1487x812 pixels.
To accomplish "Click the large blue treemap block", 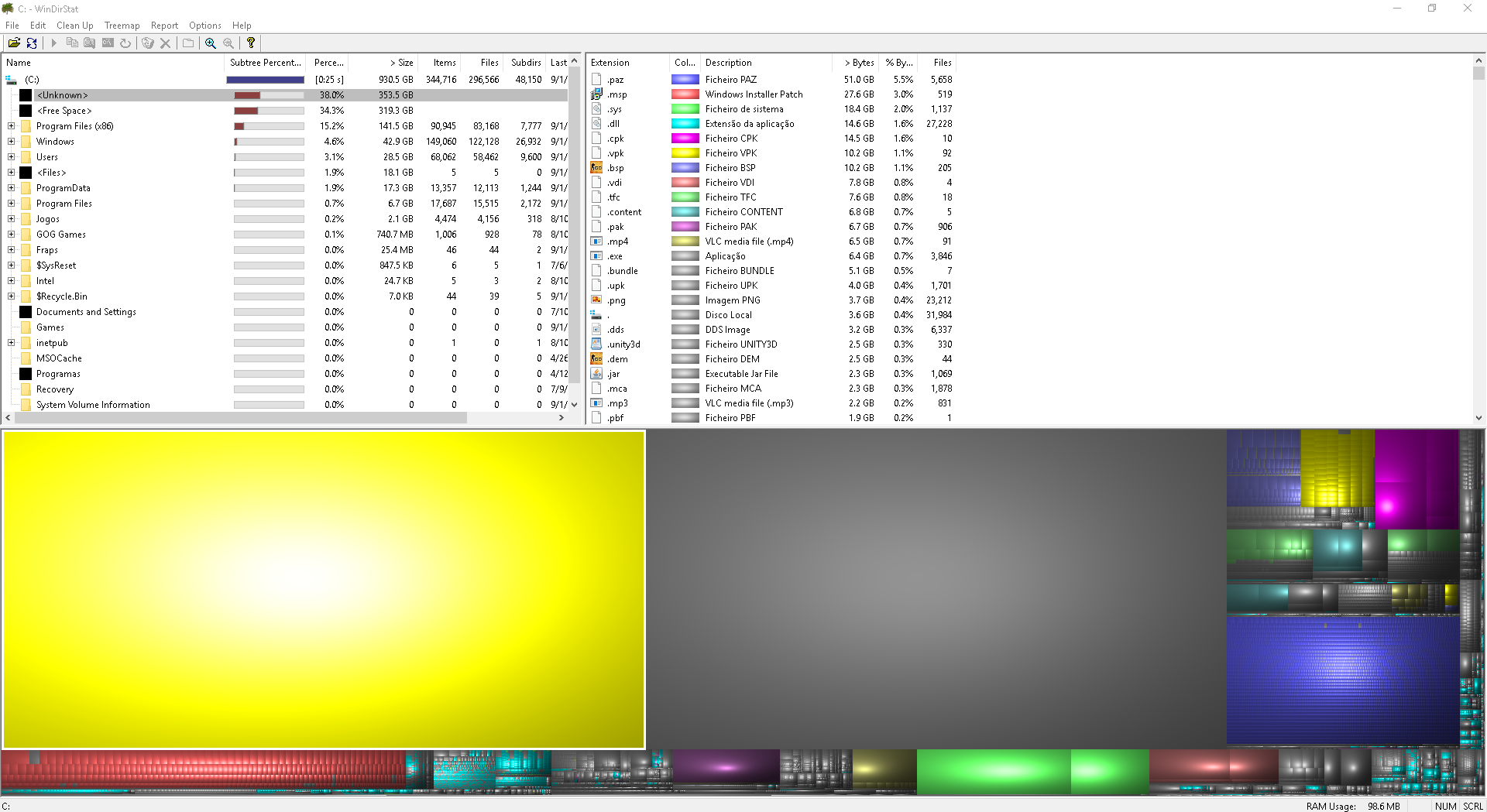I will 1343,680.
